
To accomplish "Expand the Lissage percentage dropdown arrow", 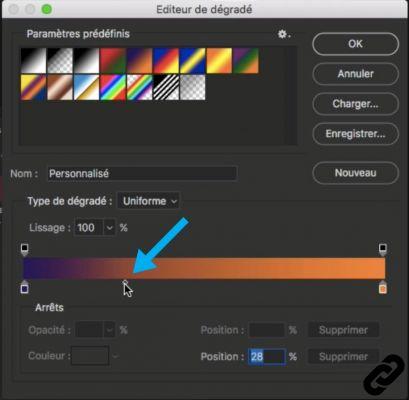I will (110, 228).
